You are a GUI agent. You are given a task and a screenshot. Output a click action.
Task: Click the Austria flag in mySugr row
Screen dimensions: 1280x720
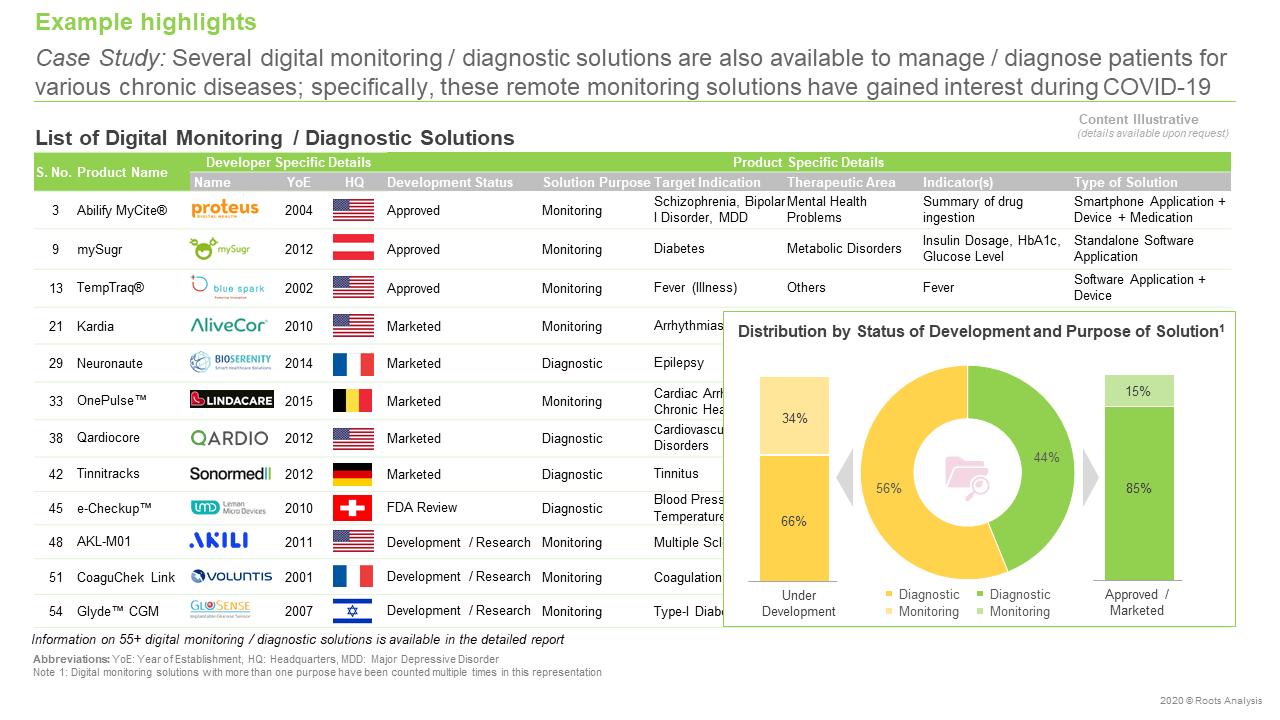pyautogui.click(x=352, y=248)
